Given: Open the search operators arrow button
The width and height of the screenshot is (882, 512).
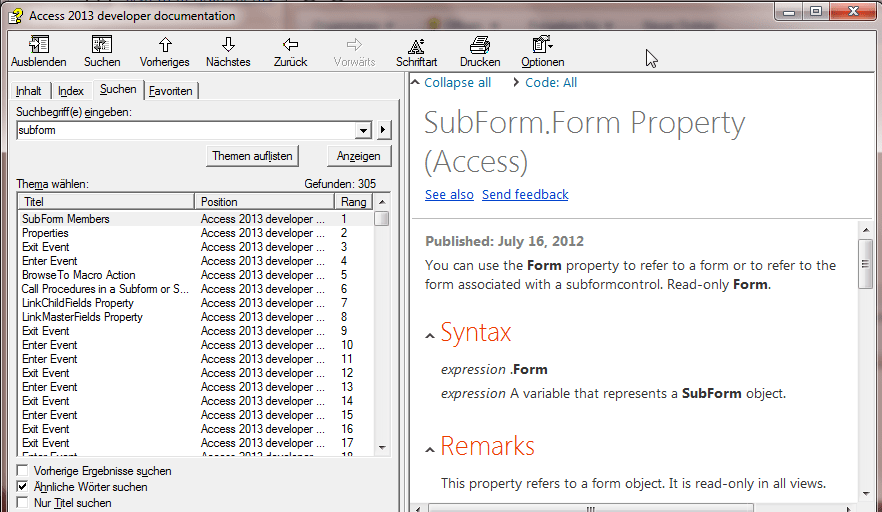Looking at the screenshot, I should coord(383,130).
